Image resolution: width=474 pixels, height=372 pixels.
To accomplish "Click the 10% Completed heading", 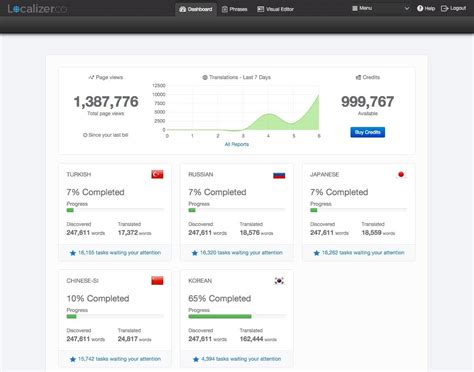I will pyautogui.click(x=98, y=299).
